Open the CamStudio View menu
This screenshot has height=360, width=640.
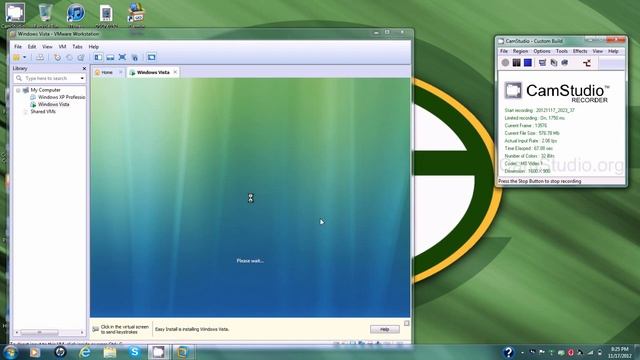598,51
